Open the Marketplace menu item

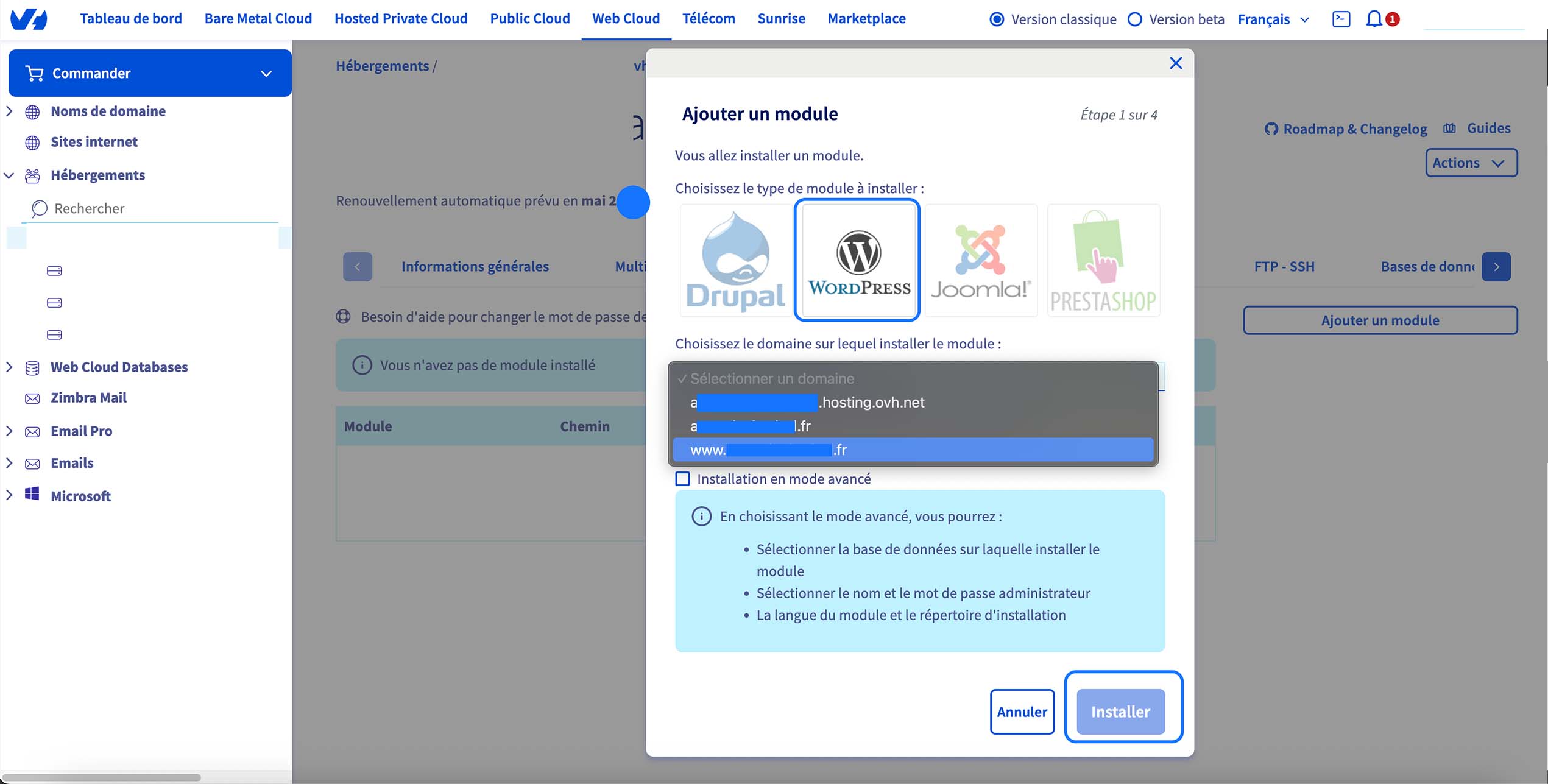866,18
